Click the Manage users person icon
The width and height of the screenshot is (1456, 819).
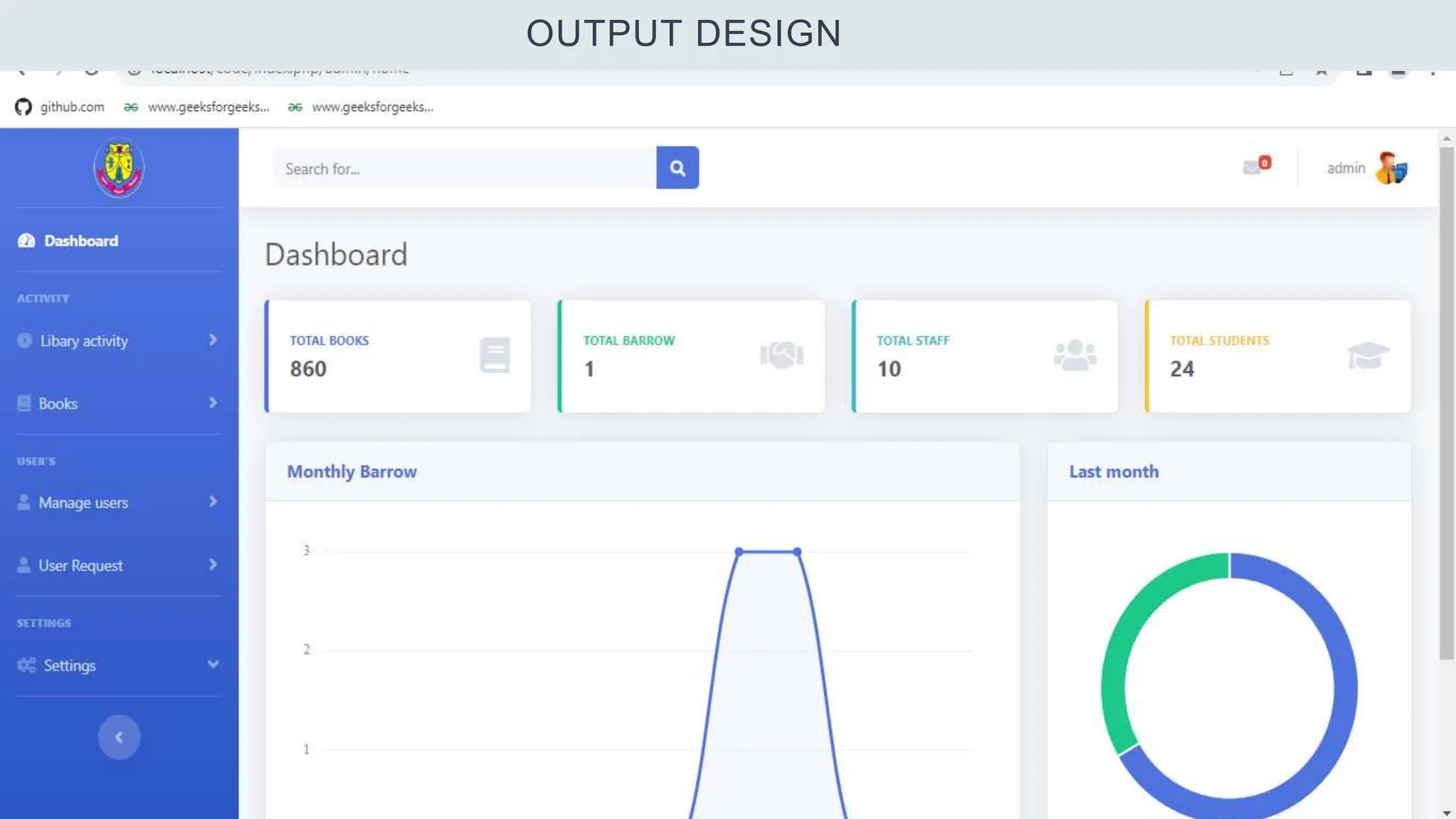pos(23,502)
